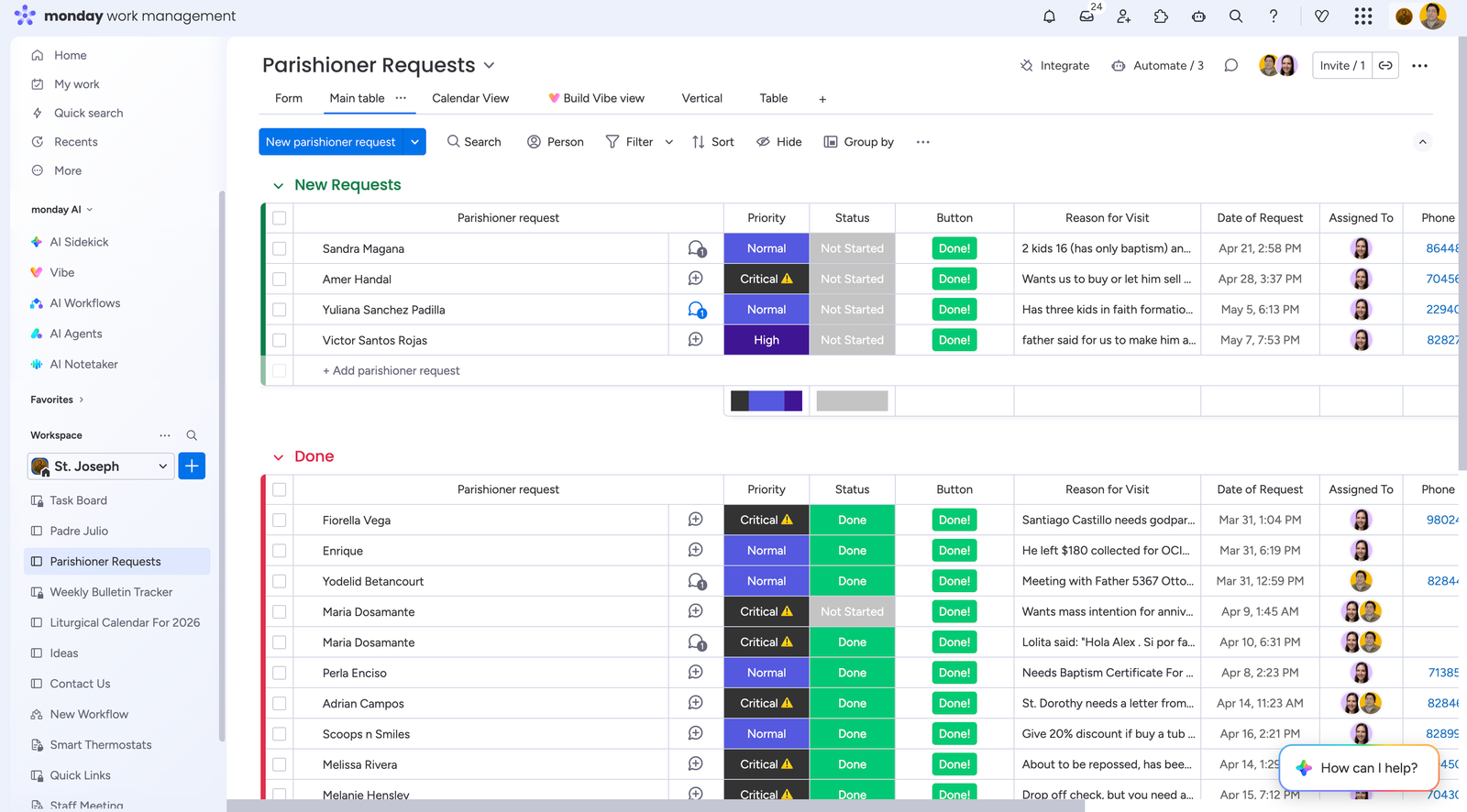
Task: Open Main table view options dots
Action: [x=401, y=98]
